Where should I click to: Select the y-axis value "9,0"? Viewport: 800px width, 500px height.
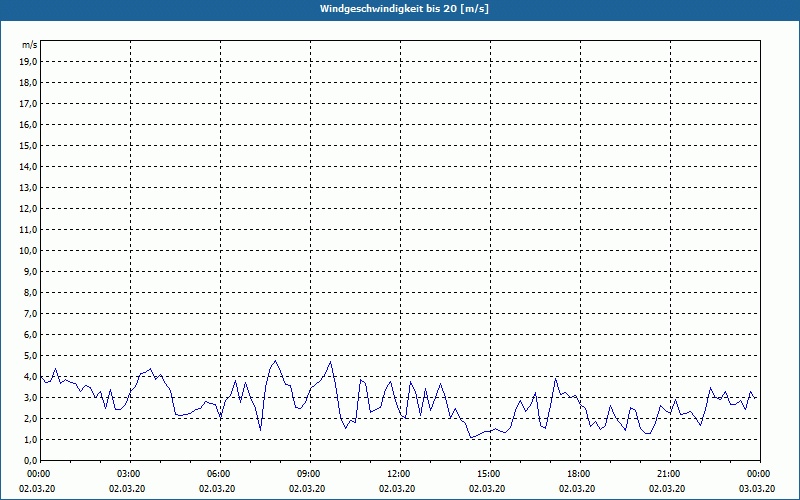point(30,271)
